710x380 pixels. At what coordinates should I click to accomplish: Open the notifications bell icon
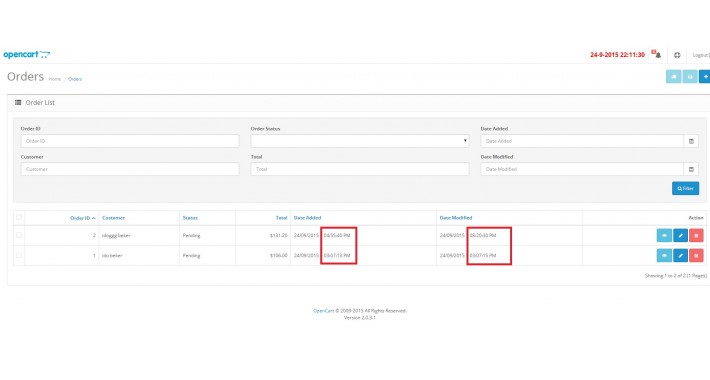coord(657,54)
